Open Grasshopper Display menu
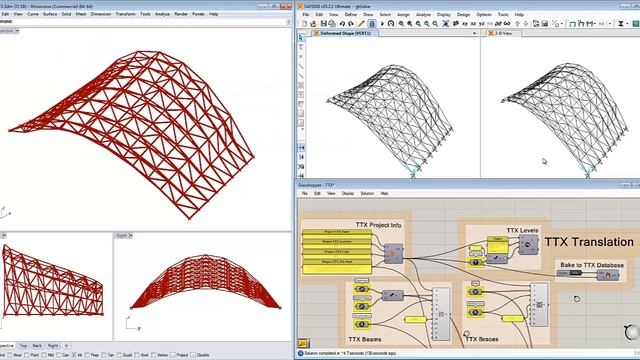This screenshot has height=360, width=640. click(348, 193)
